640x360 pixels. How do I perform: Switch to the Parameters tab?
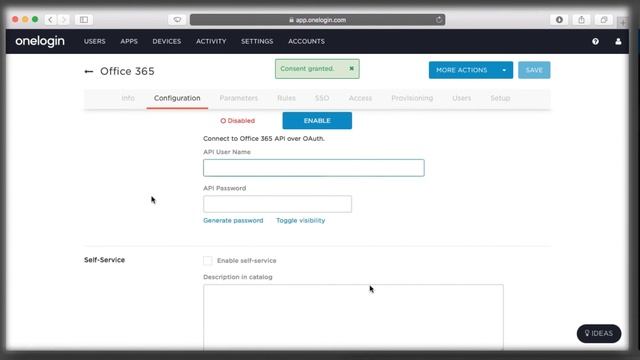click(239, 98)
